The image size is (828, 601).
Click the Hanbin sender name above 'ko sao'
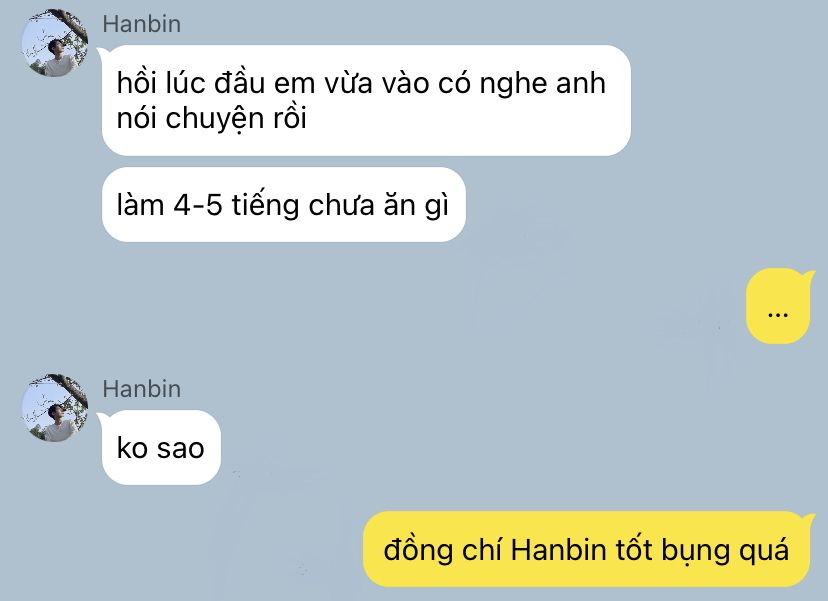[x=142, y=389]
